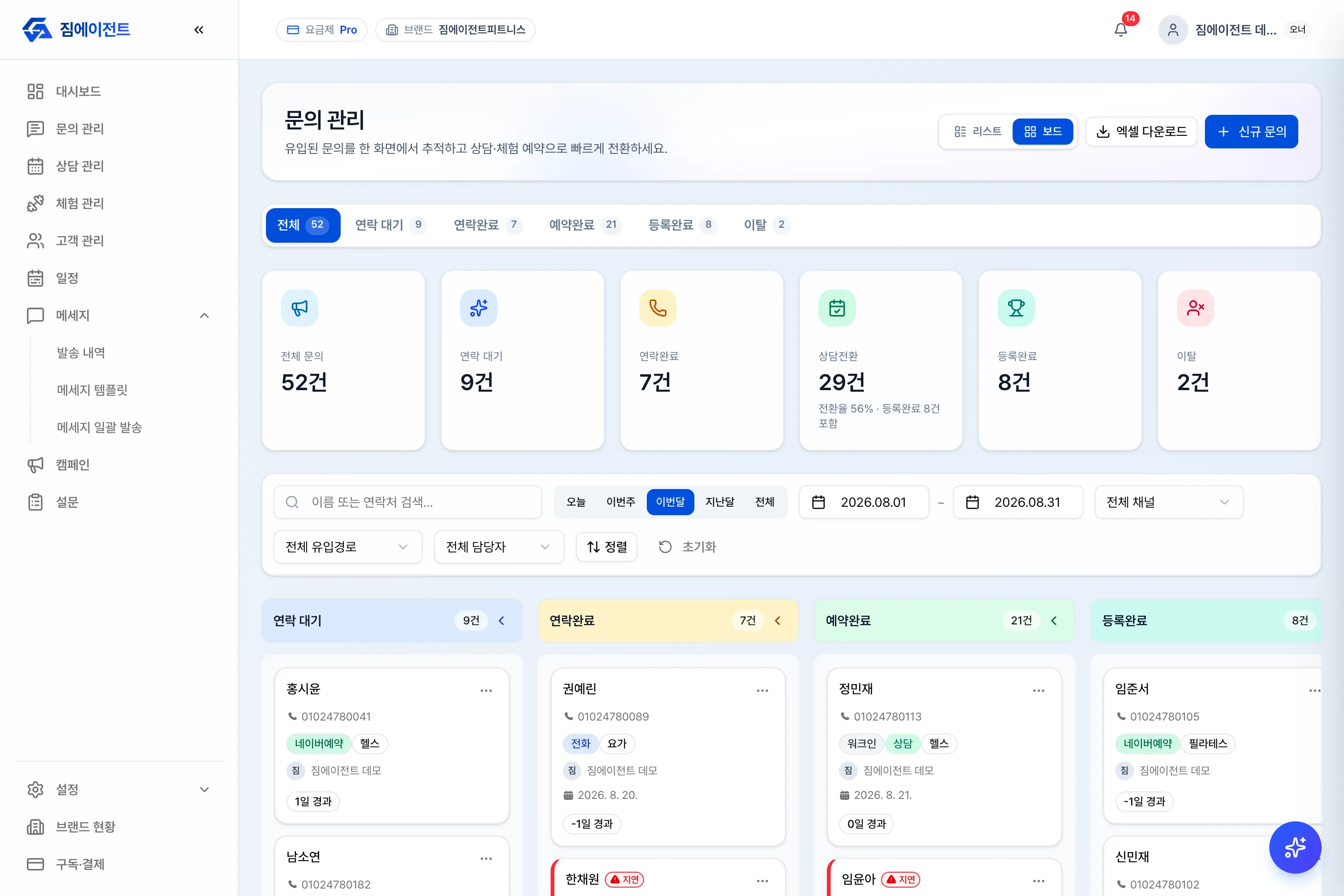Open the more menu on 임윤아 card
This screenshot has width=1344, height=896.
[x=1039, y=881]
